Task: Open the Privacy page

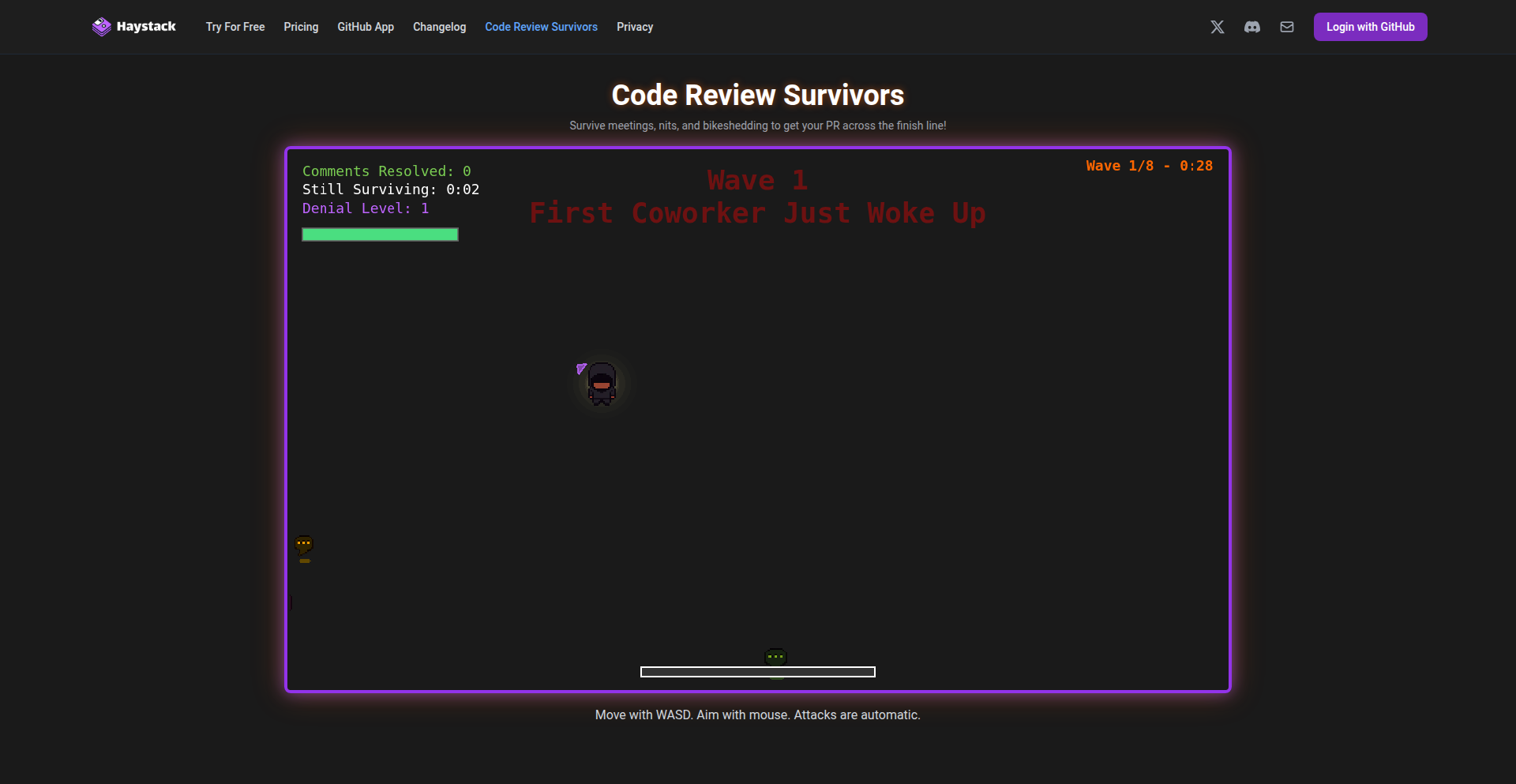Action: click(x=635, y=27)
